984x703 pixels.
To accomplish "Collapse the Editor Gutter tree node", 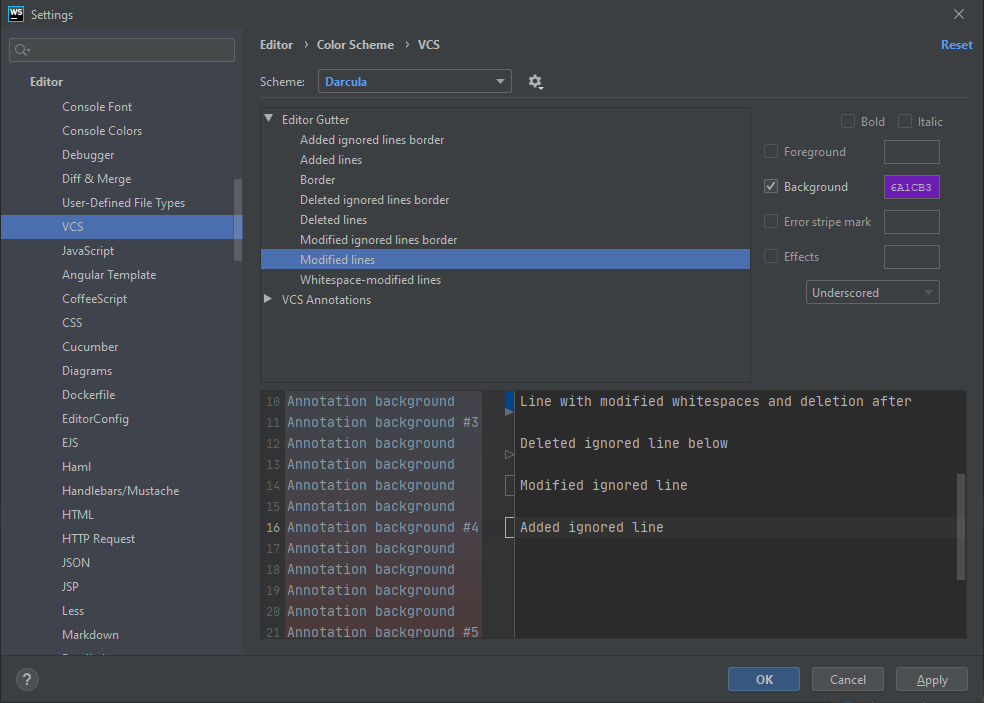I will pos(268,120).
